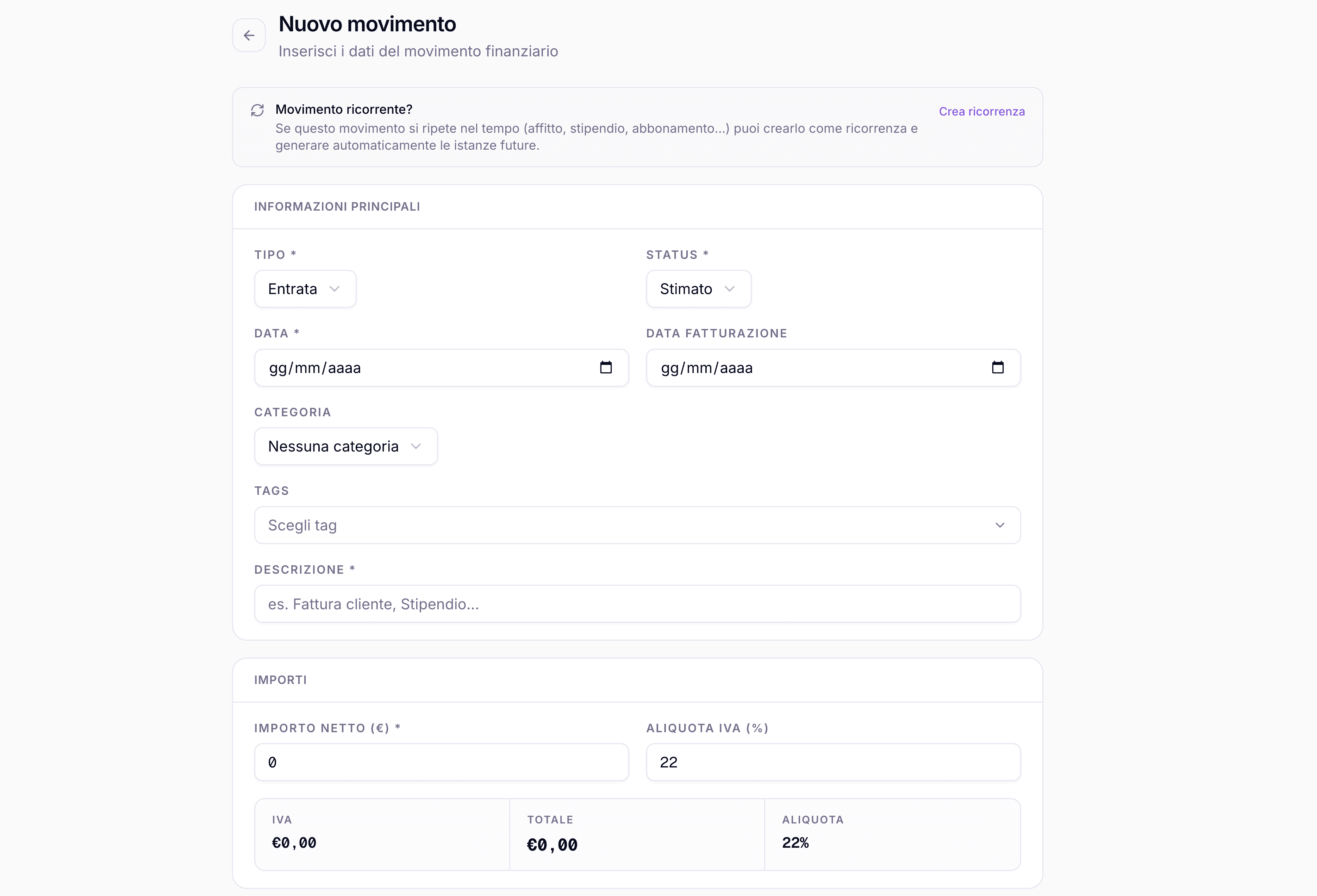Click the recurring movement refresh icon
This screenshot has height=896, width=1317.
[257, 110]
